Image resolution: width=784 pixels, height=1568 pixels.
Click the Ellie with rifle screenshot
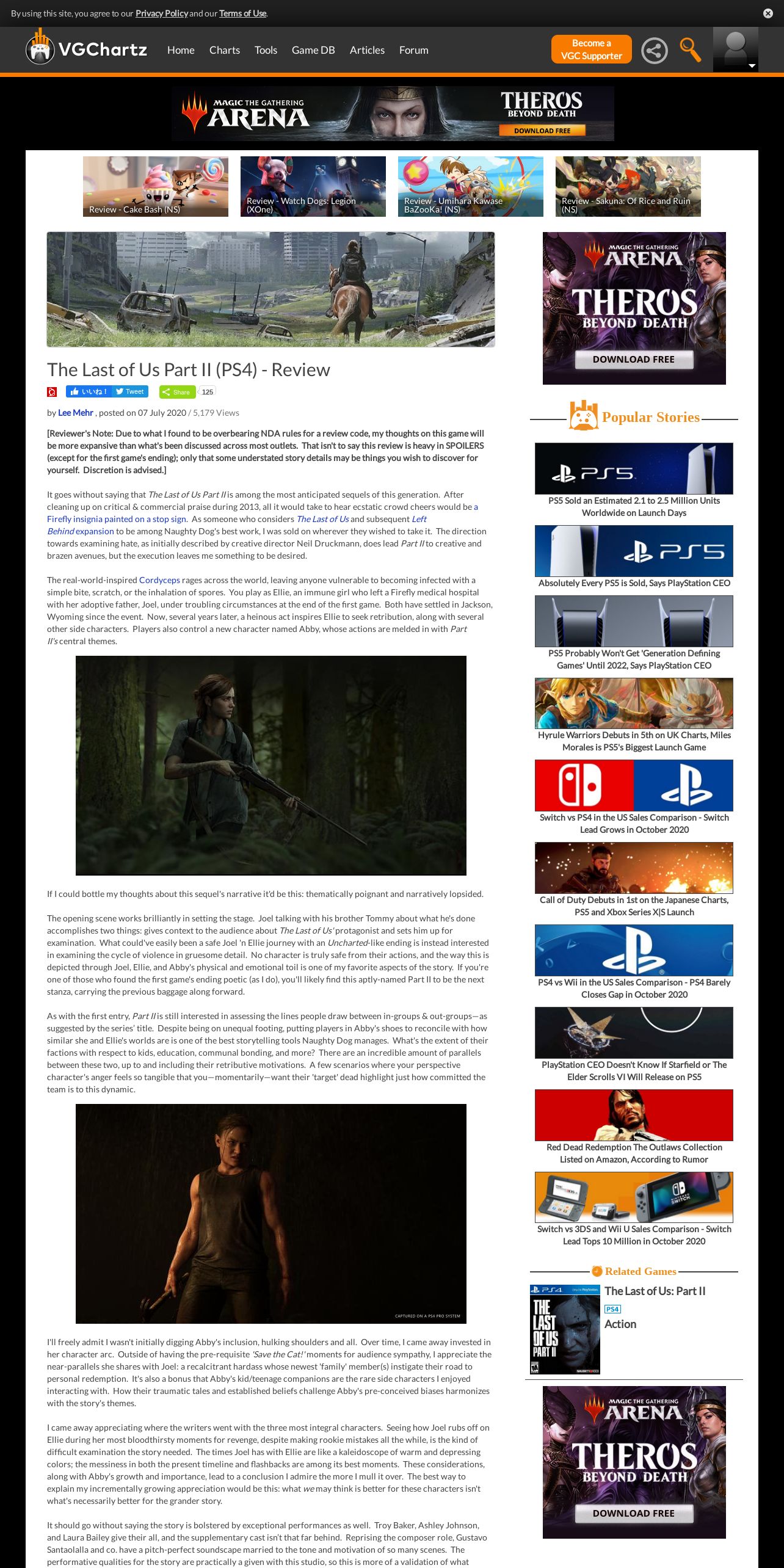(x=271, y=766)
